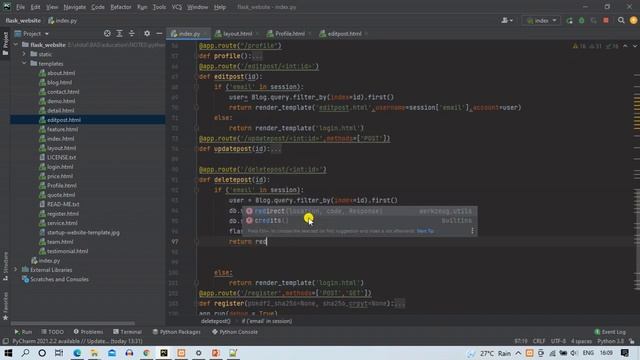
Task: Click the Project vertical side tab
Action: pyautogui.click(x=5, y=43)
